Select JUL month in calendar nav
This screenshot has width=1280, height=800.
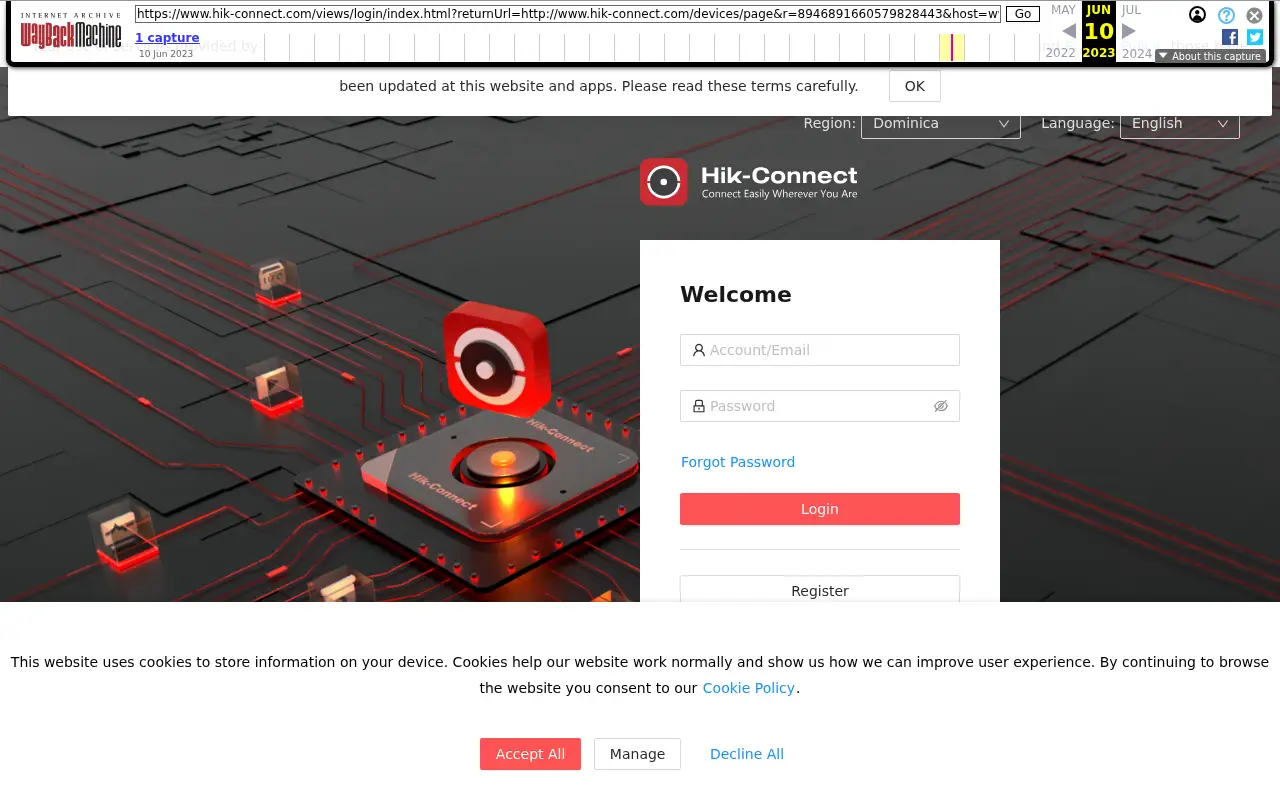point(1131,10)
